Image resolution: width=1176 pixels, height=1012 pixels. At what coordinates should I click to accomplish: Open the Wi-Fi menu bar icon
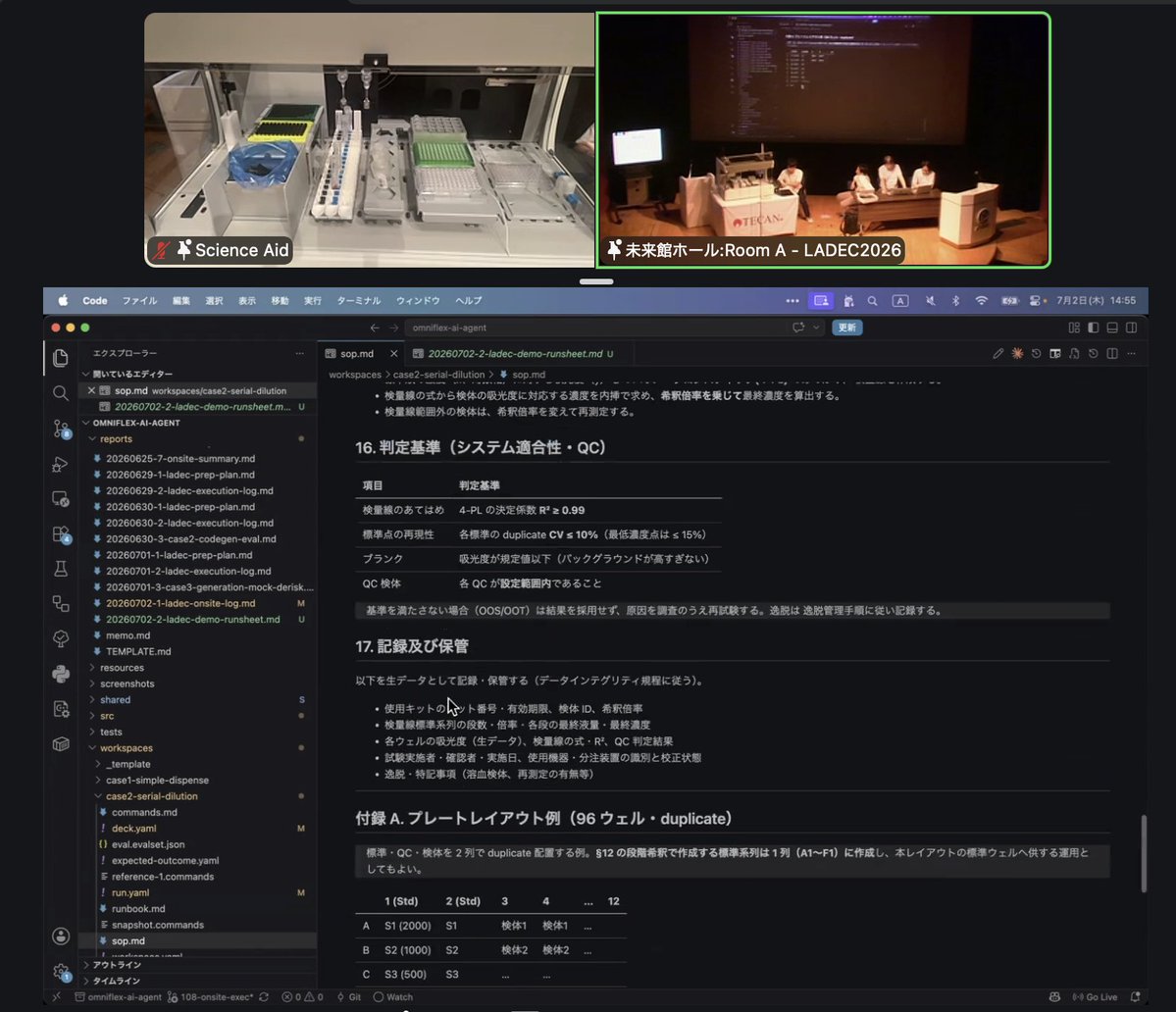click(x=981, y=301)
